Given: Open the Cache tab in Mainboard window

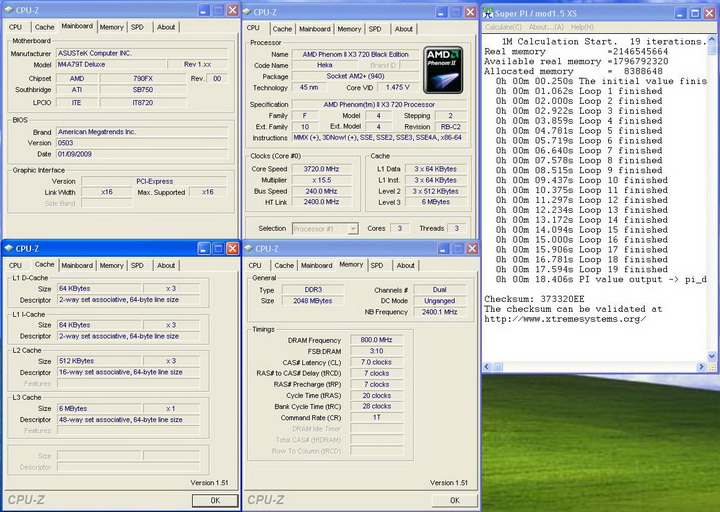Looking at the screenshot, I should coord(44,27).
